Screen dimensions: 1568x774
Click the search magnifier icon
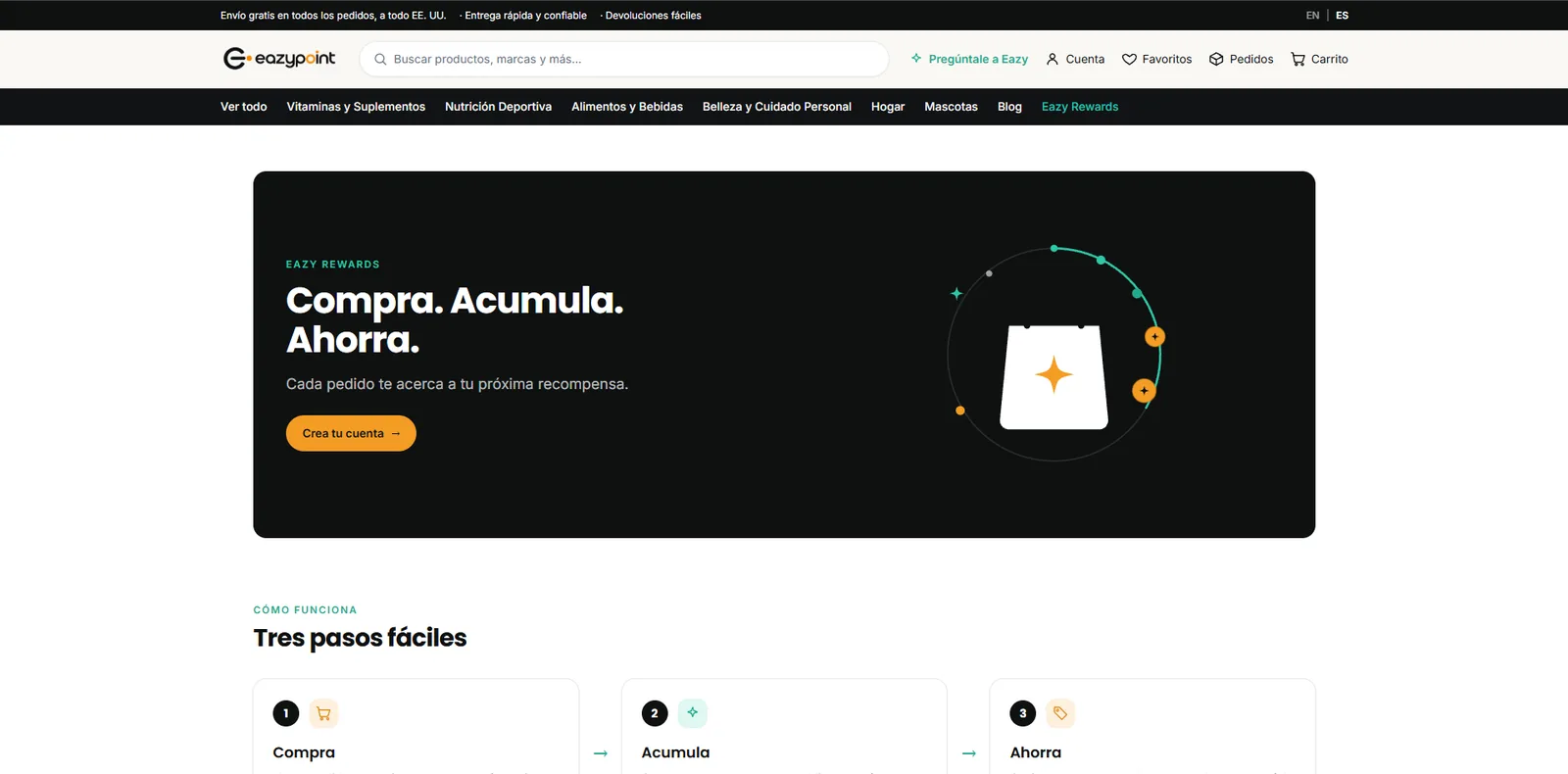pos(380,59)
